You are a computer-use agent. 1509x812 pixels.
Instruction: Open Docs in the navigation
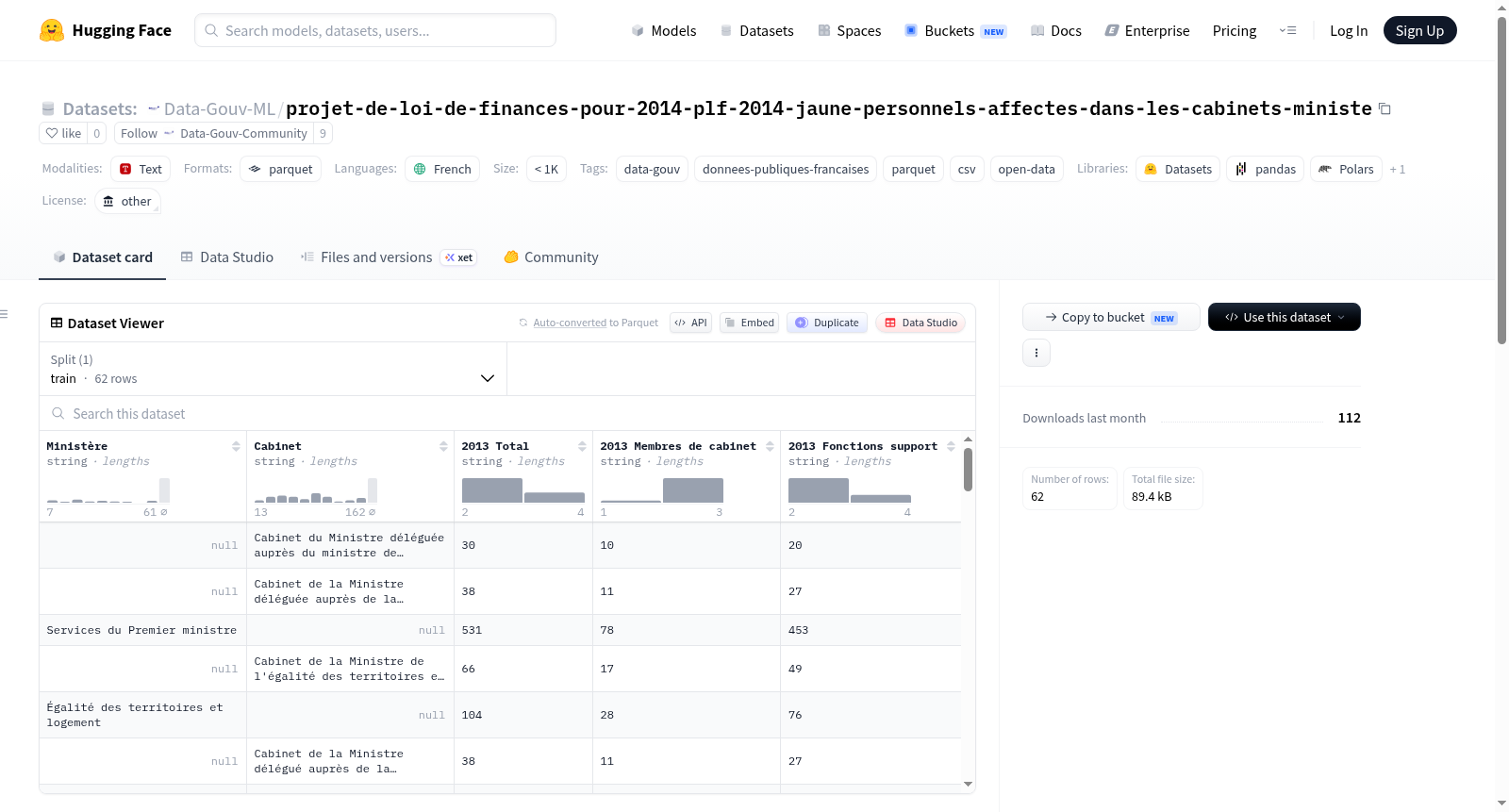(x=1056, y=30)
